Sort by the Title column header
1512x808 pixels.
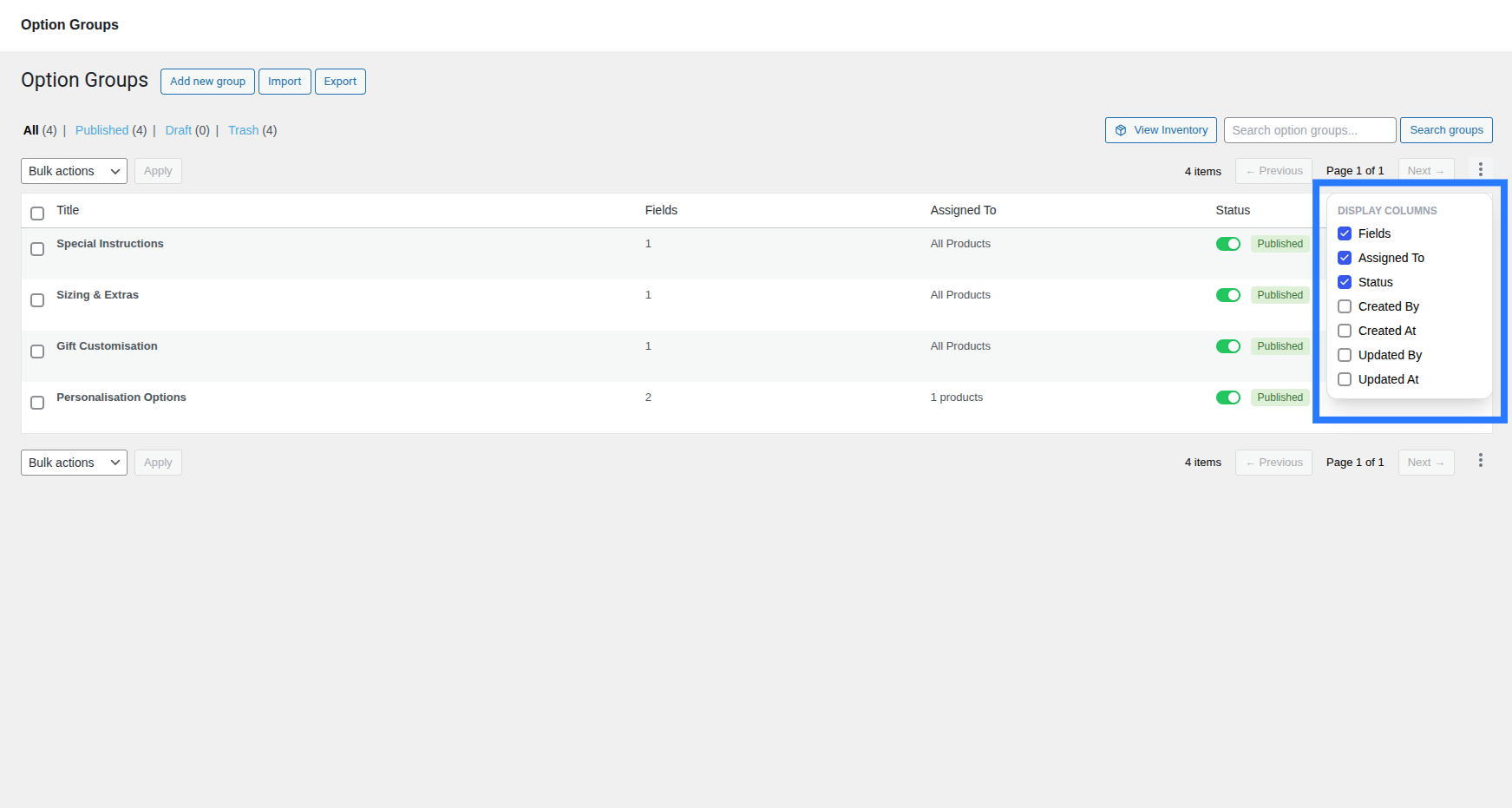pos(68,210)
